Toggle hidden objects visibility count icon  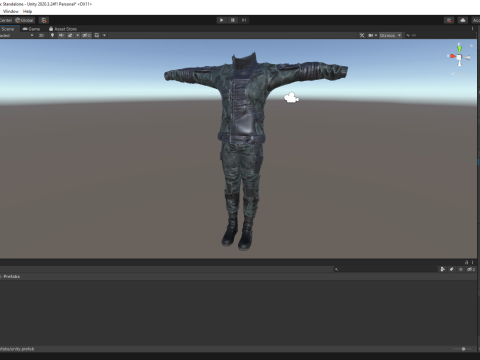(x=86, y=35)
